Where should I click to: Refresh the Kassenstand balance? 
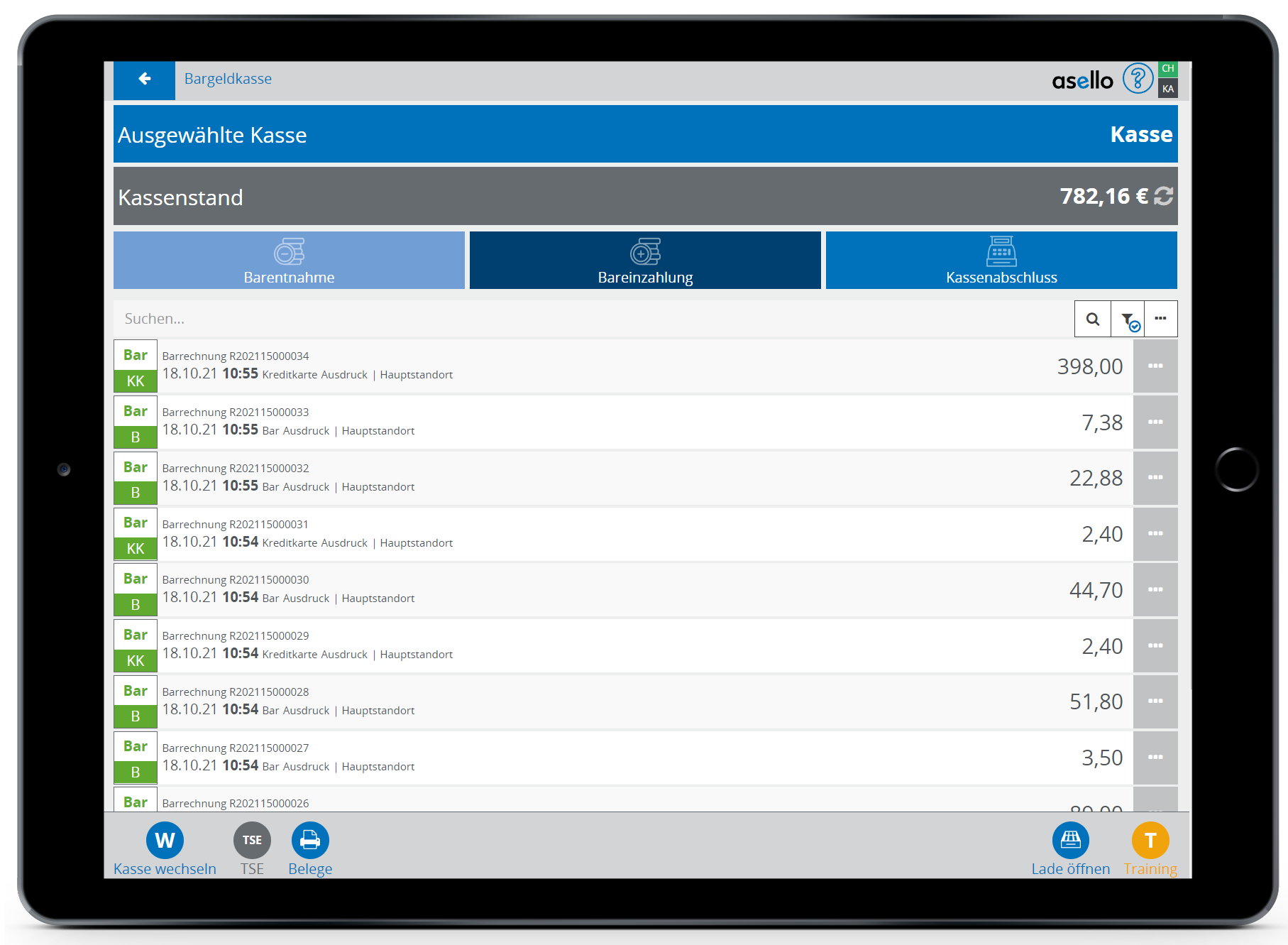[x=1163, y=196]
